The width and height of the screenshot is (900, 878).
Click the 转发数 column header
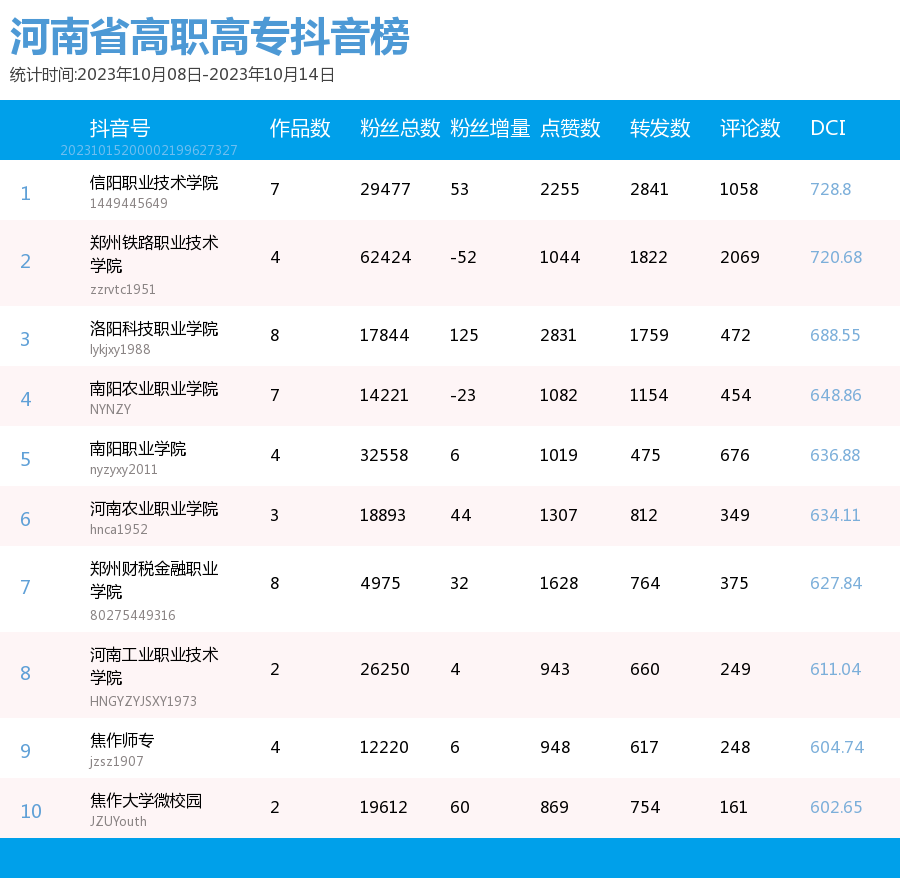tap(660, 128)
